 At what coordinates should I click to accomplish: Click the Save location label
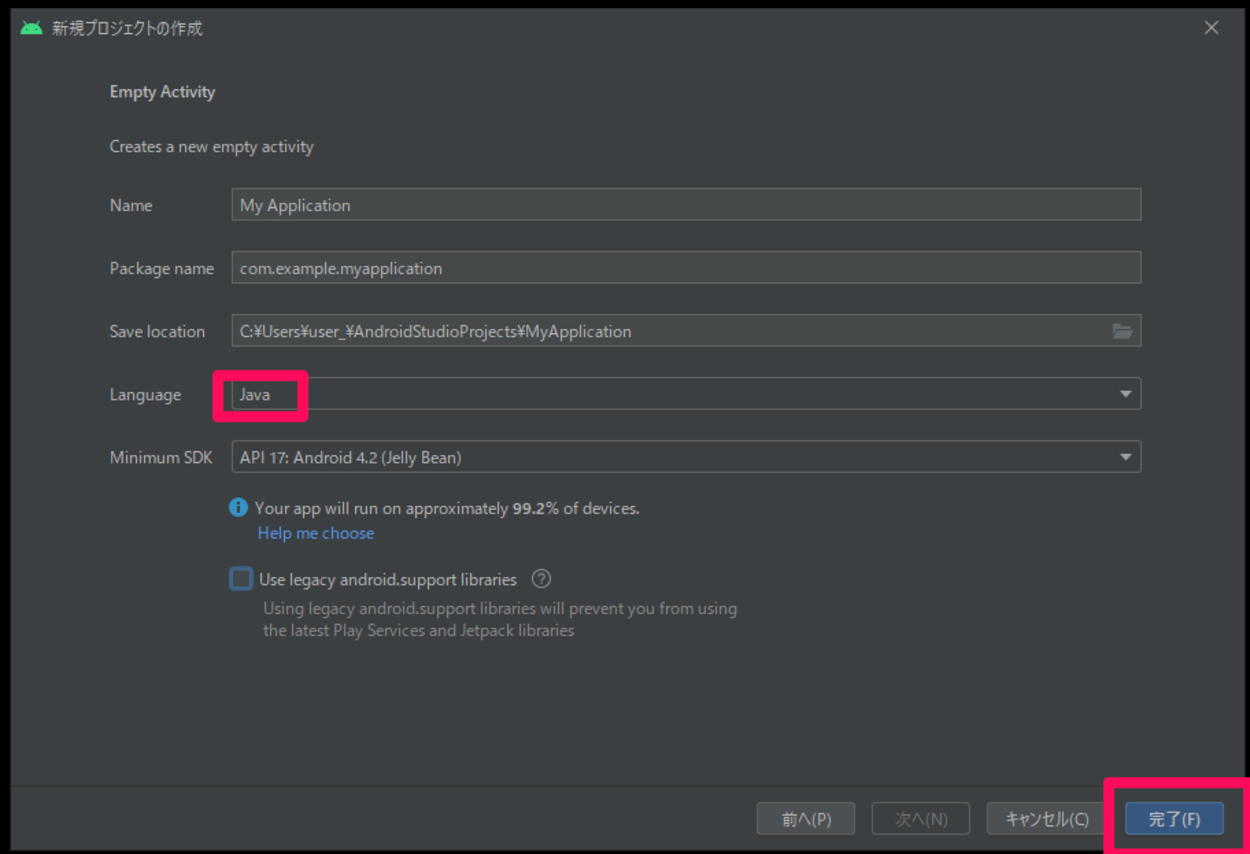click(157, 331)
